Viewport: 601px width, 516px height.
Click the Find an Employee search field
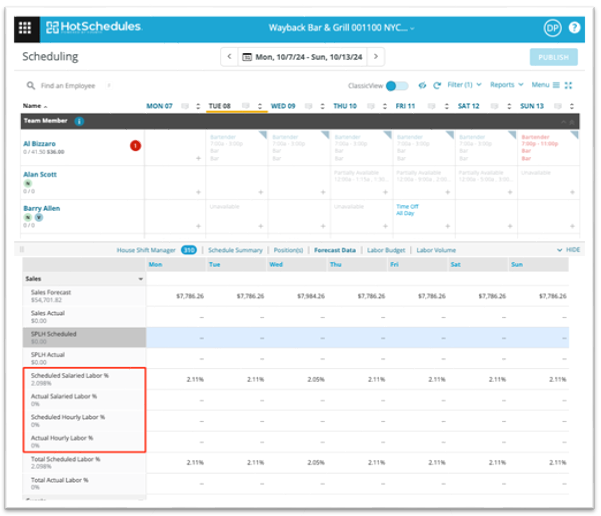pyautogui.click(x=76, y=86)
